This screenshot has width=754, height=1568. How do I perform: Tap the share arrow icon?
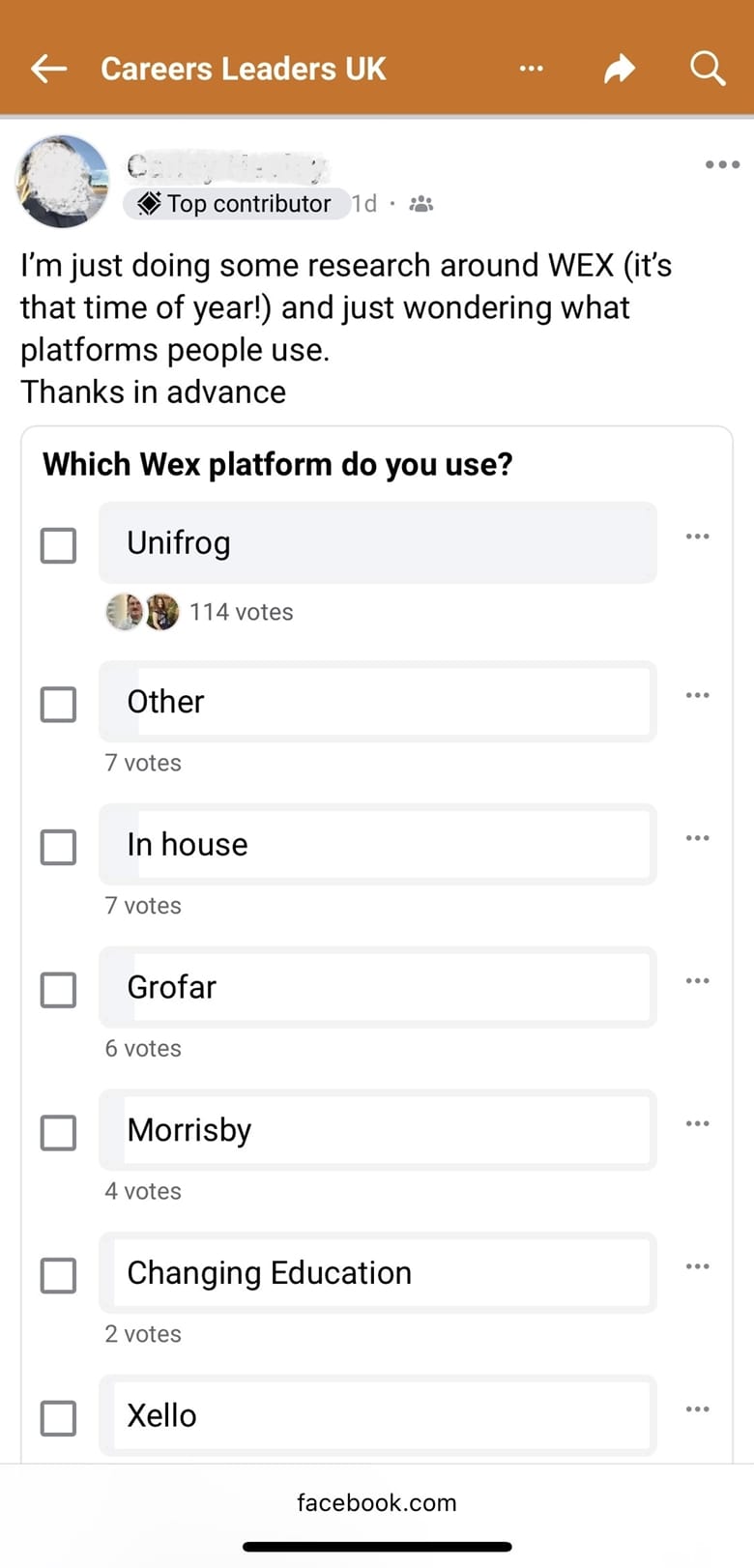(x=619, y=69)
